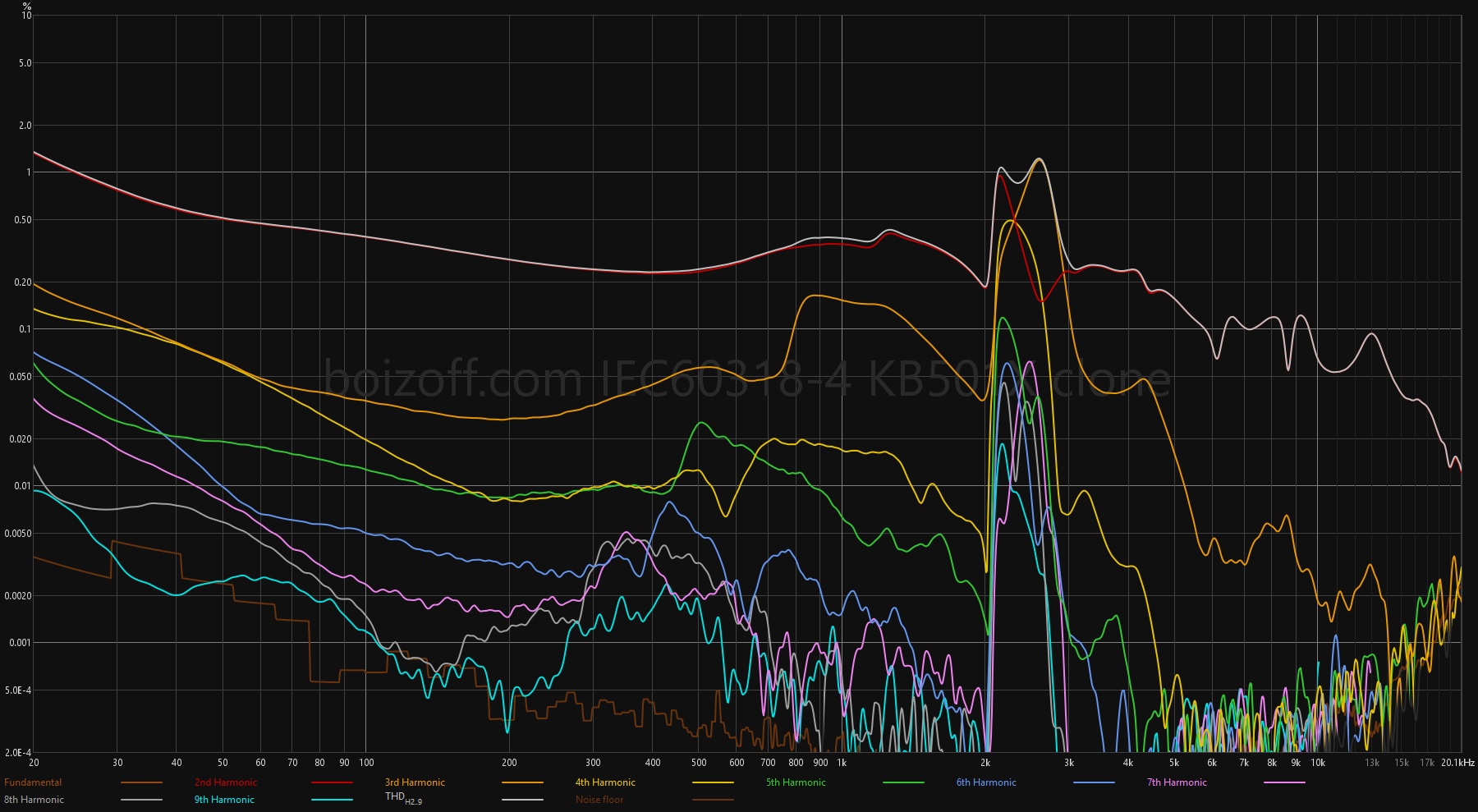Click the 1k frequency axis label

[x=842, y=763]
